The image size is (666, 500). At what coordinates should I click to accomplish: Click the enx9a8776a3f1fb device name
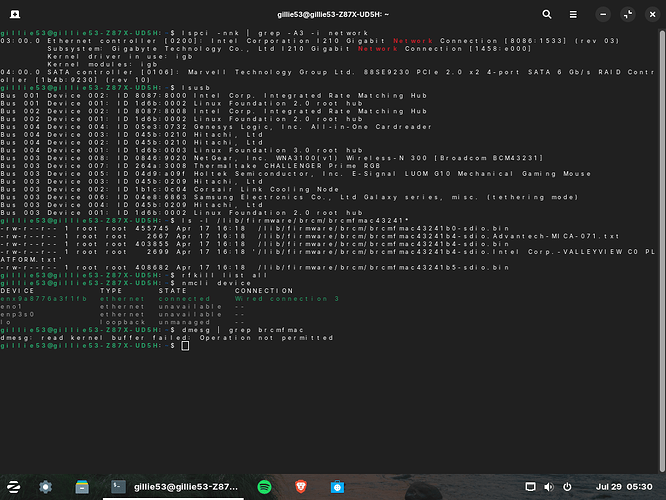coord(44,299)
